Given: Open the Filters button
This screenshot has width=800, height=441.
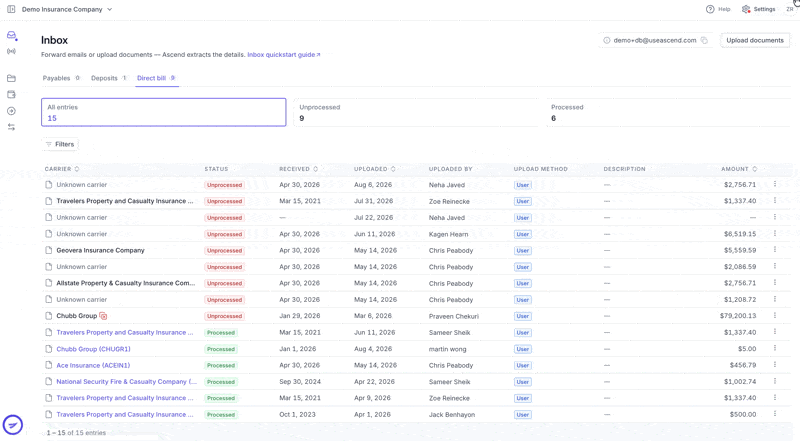Looking at the screenshot, I should (x=60, y=144).
